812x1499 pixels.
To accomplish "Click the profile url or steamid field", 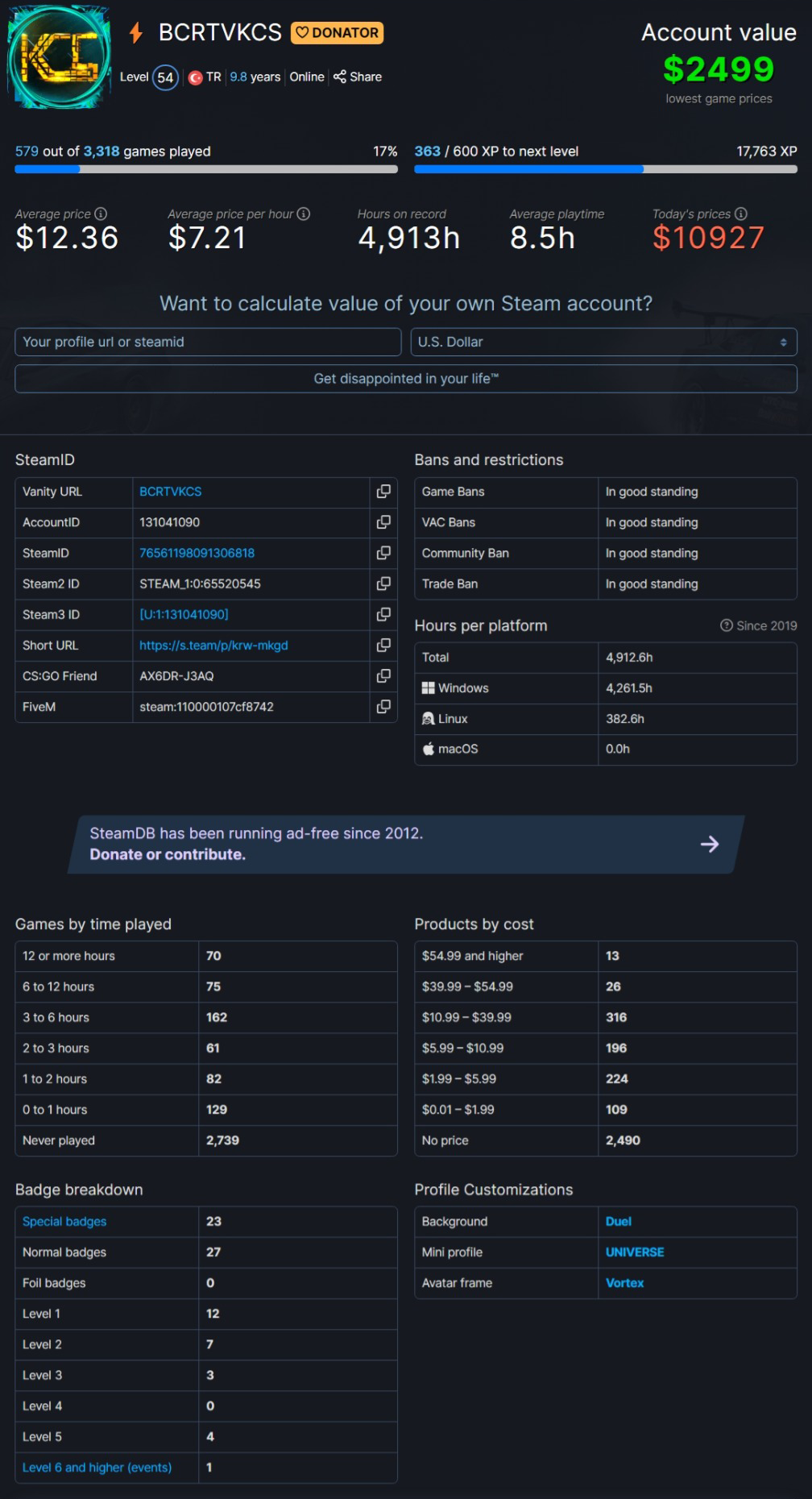I will click(208, 342).
